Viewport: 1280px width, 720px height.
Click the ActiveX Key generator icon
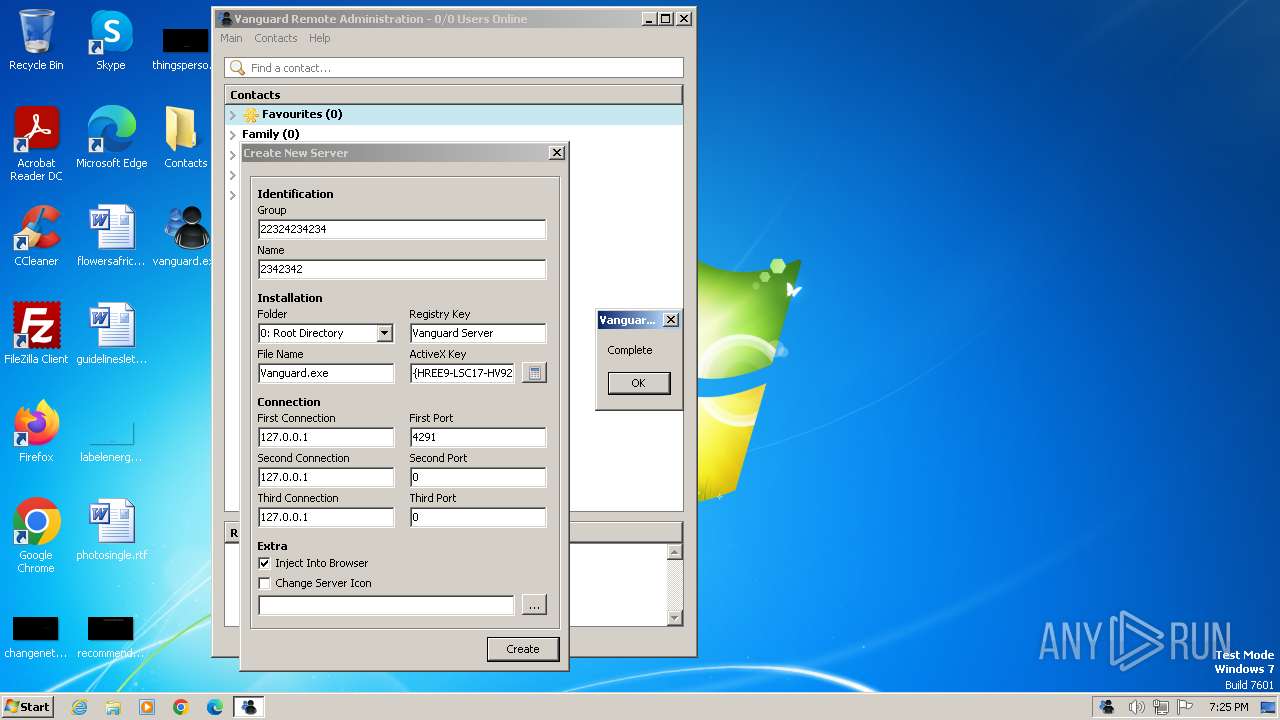pyautogui.click(x=534, y=373)
